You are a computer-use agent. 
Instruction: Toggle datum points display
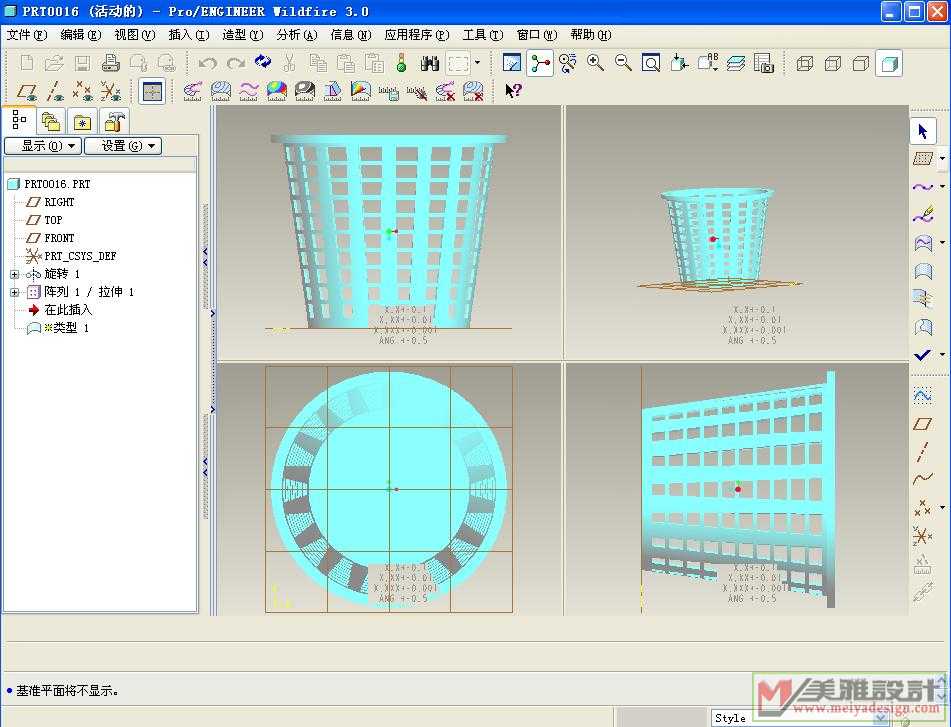click(x=82, y=91)
